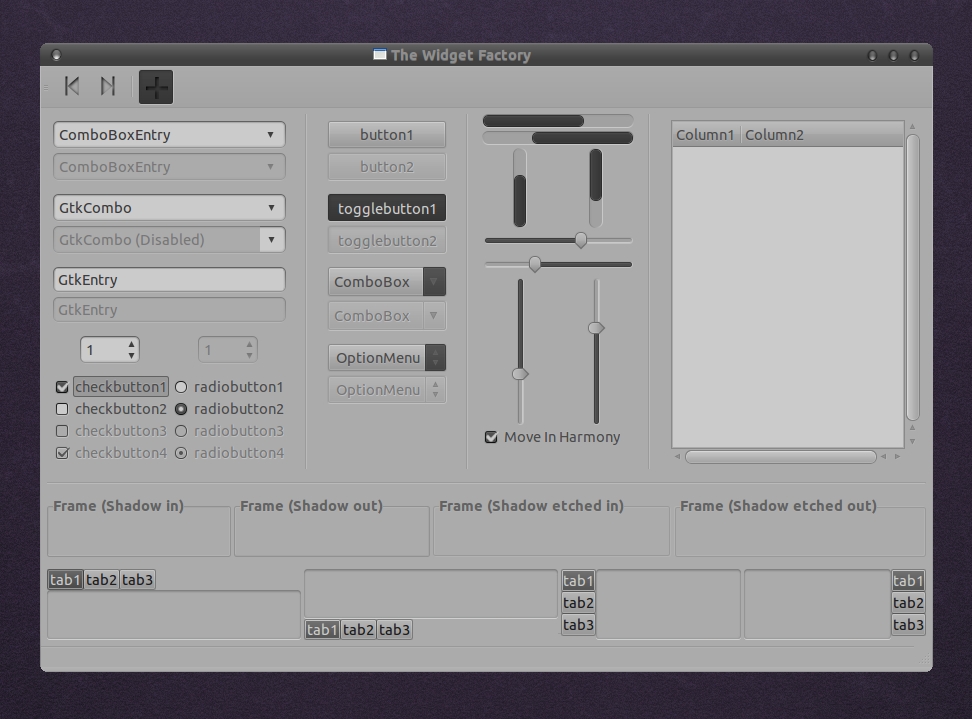Click the list's horizontal scrollbar

point(780,457)
